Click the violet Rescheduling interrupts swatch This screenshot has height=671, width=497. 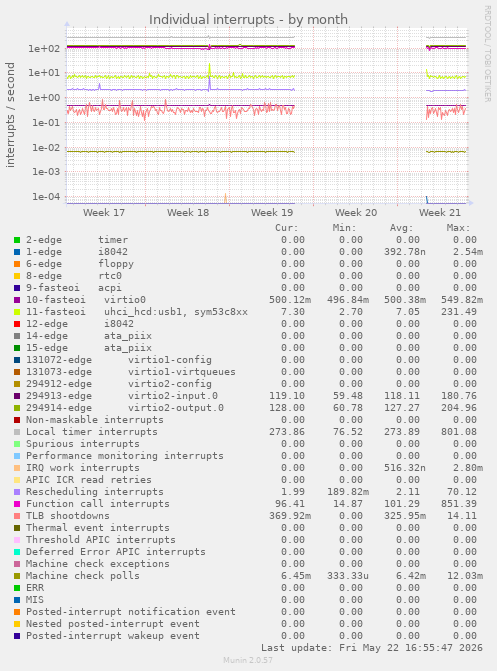tap(17, 492)
